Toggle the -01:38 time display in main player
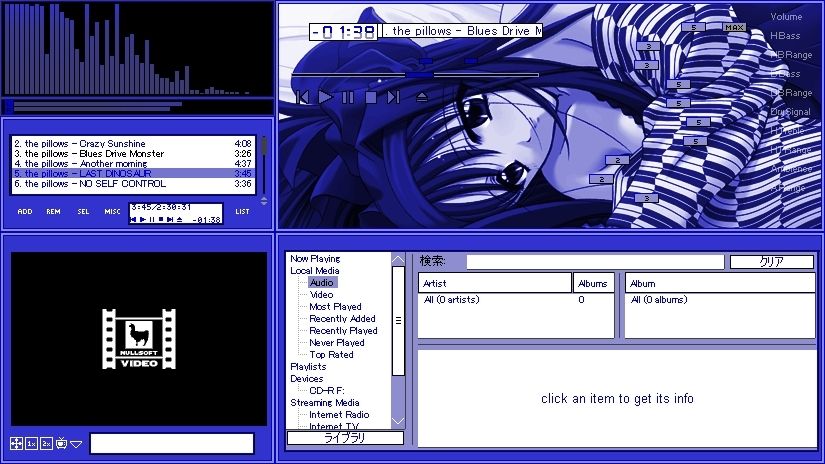 [344, 32]
